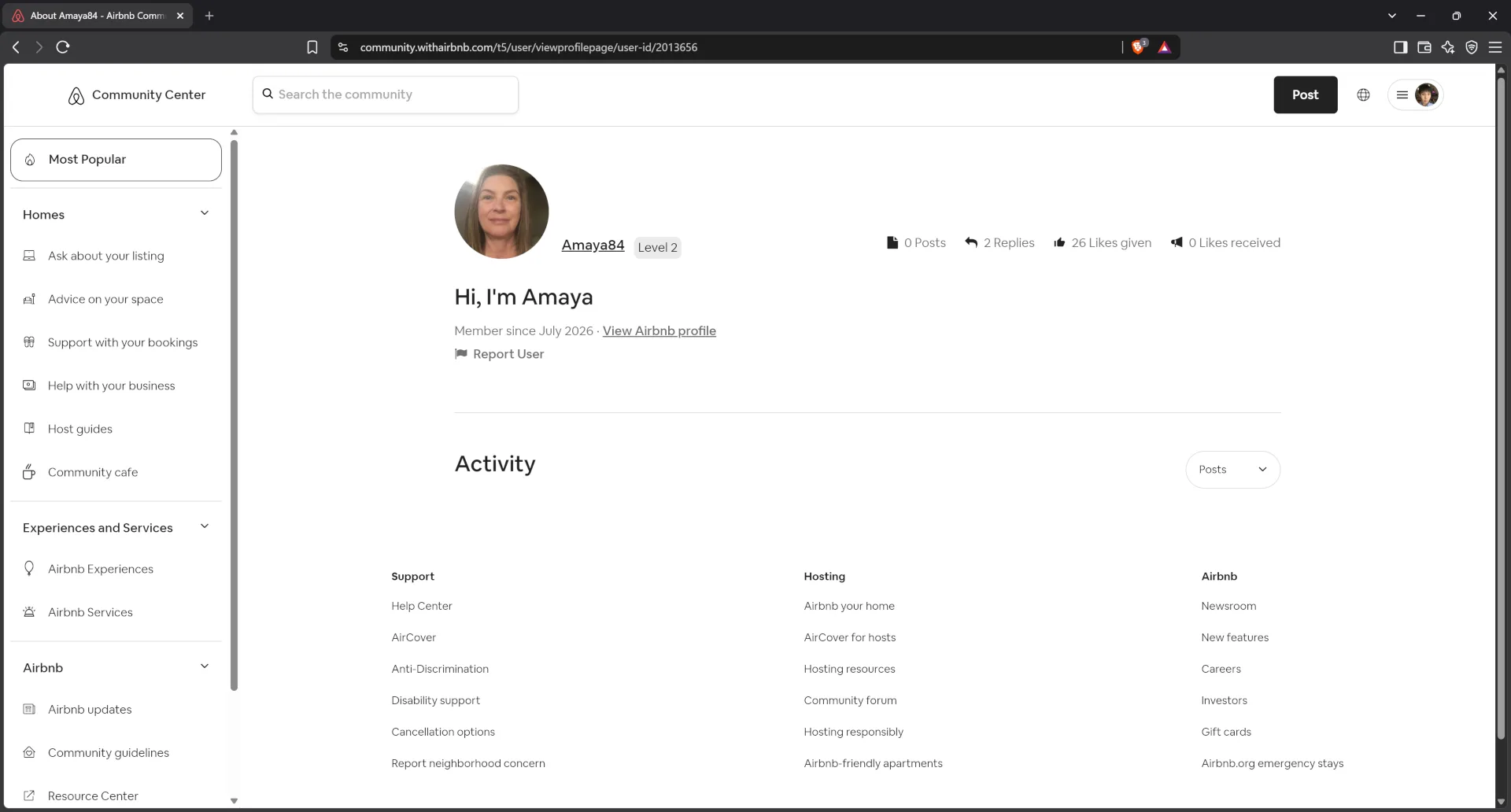This screenshot has width=1511, height=812.
Task: Click the Replies arrow icon
Action: tap(971, 242)
